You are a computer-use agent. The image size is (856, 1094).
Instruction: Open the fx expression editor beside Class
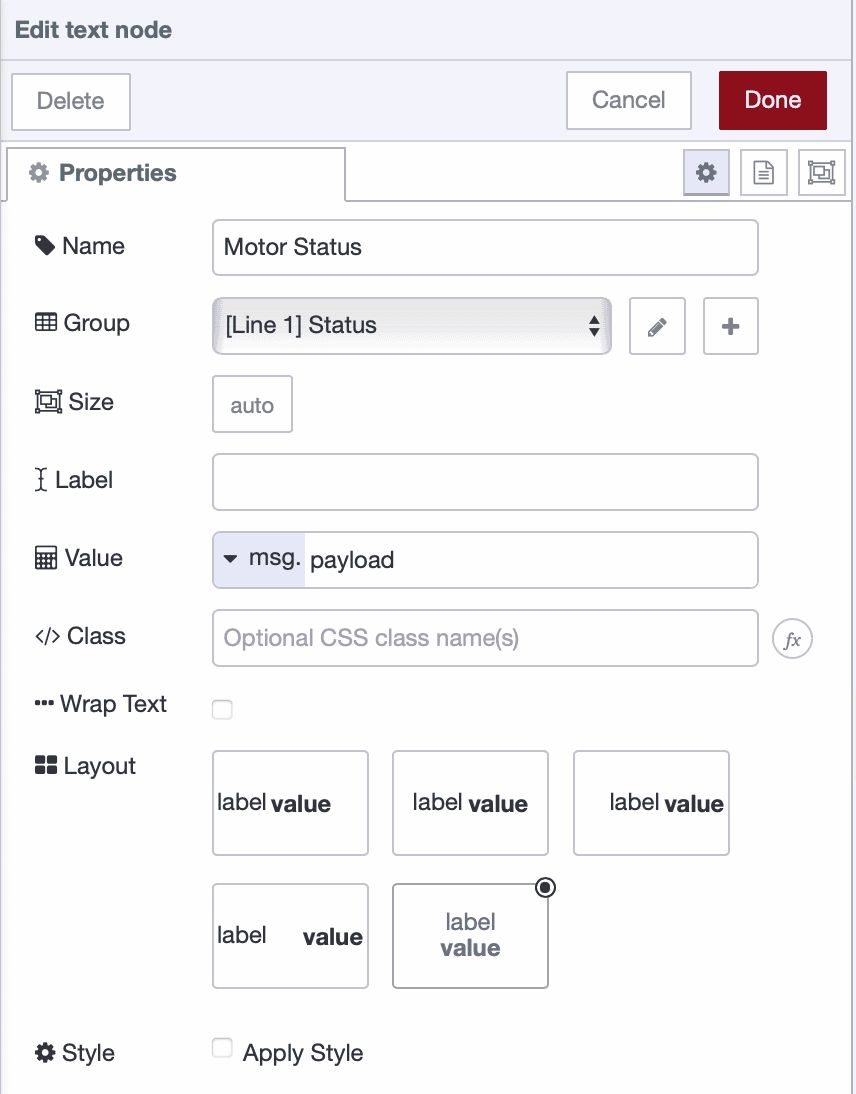[x=792, y=638]
